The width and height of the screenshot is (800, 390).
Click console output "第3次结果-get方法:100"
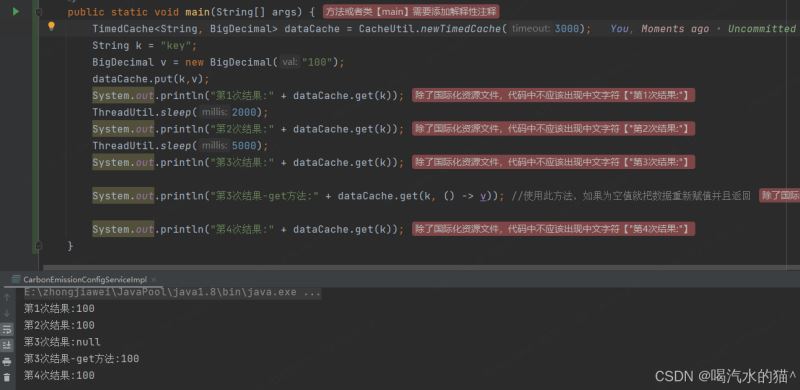(82, 359)
